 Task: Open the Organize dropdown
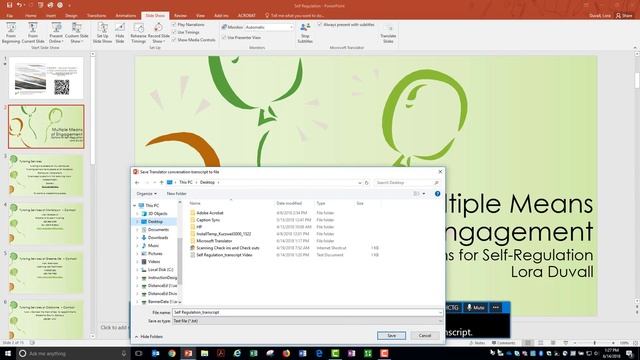147,193
